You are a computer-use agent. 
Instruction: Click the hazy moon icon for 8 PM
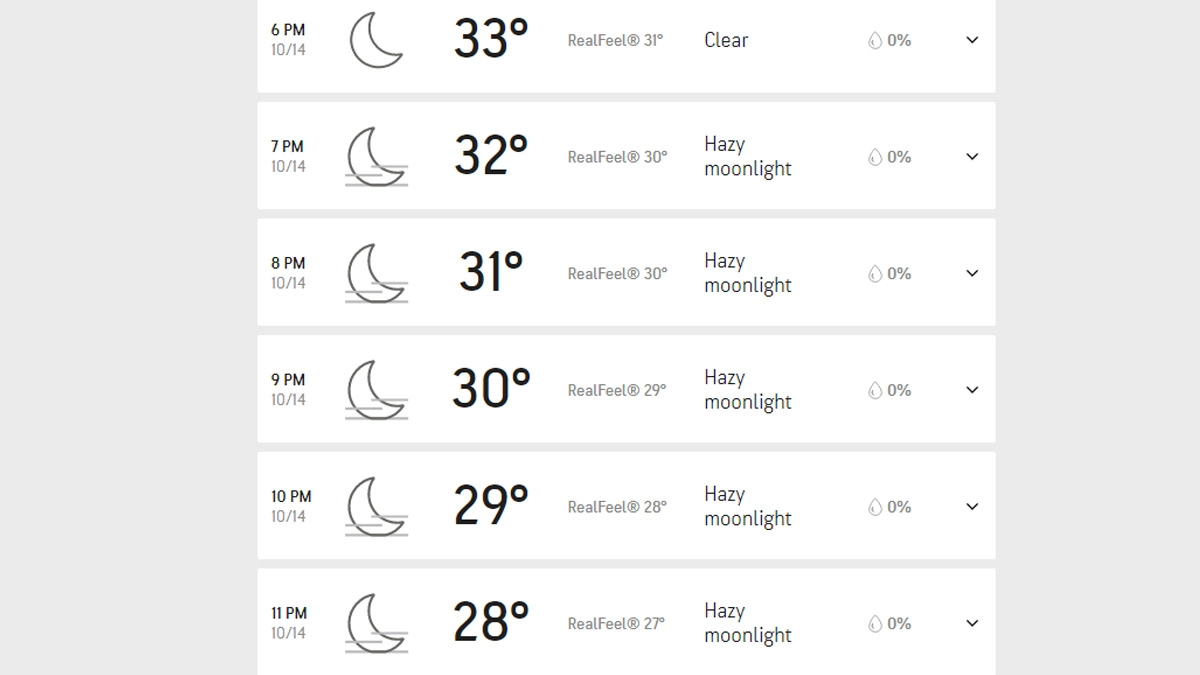coord(376,273)
